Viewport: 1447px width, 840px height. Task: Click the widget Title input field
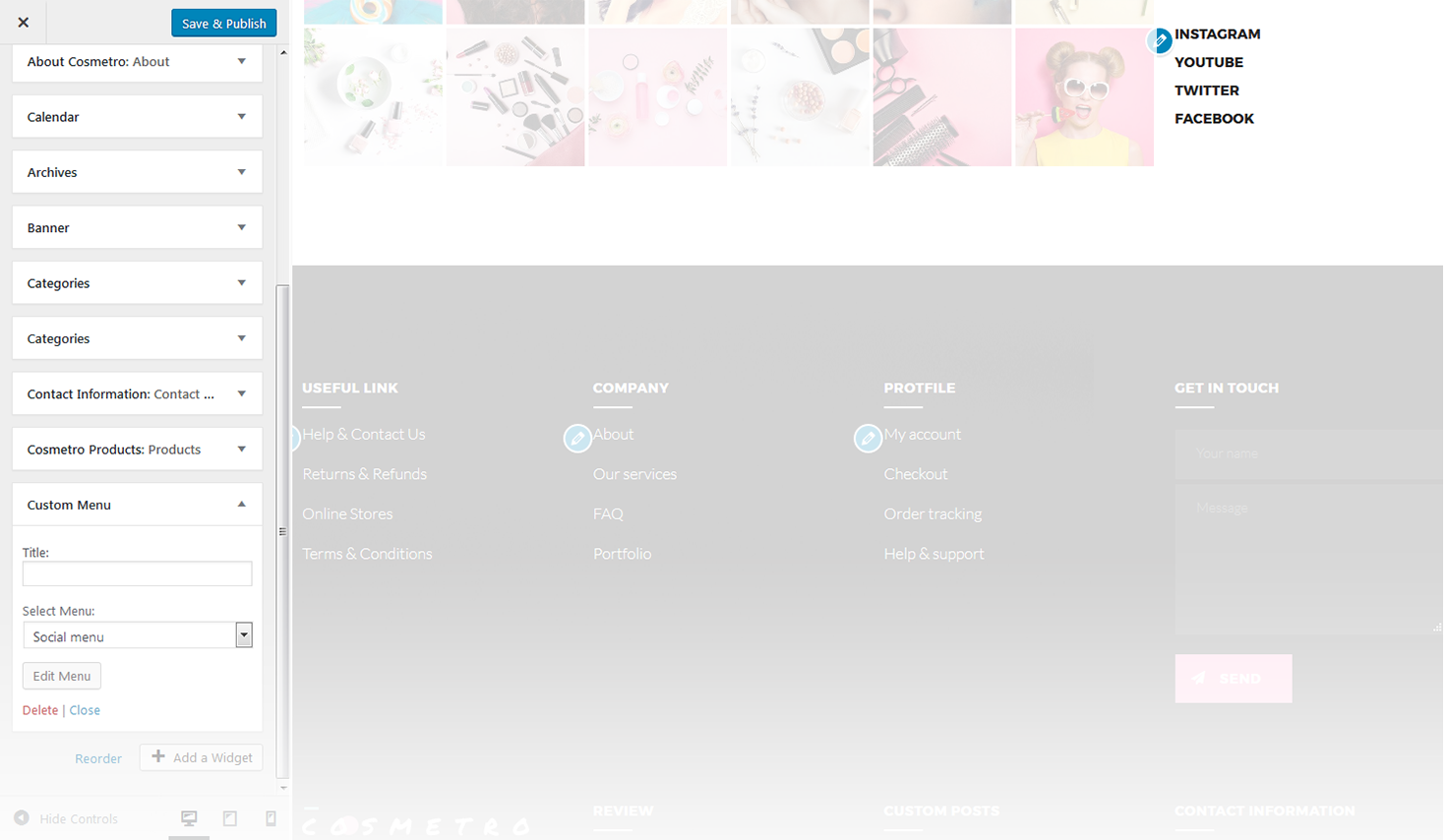point(137,573)
